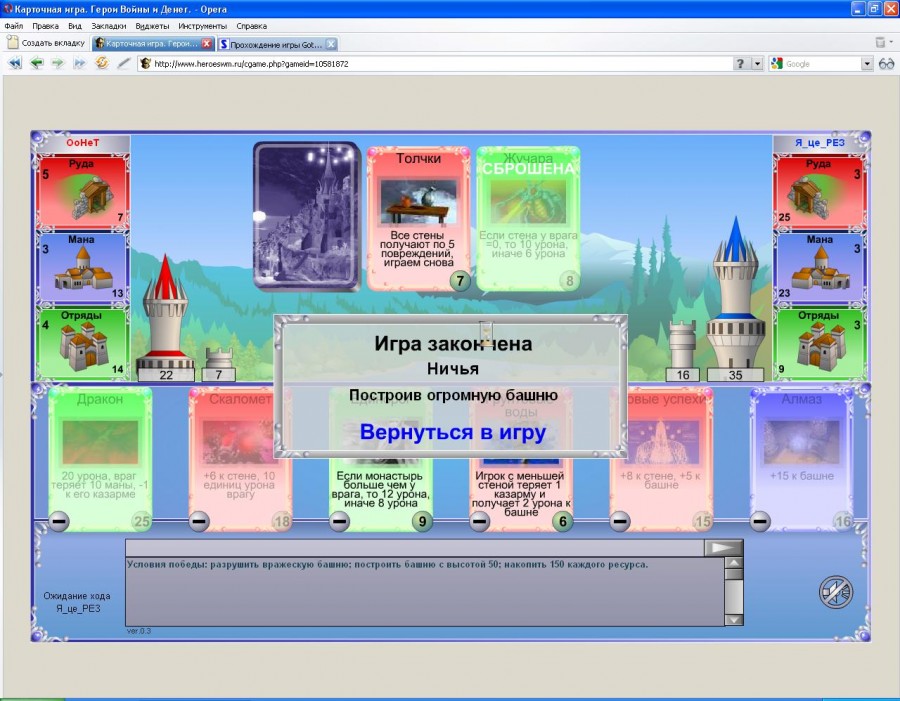Click the Google search field

(x=822, y=64)
